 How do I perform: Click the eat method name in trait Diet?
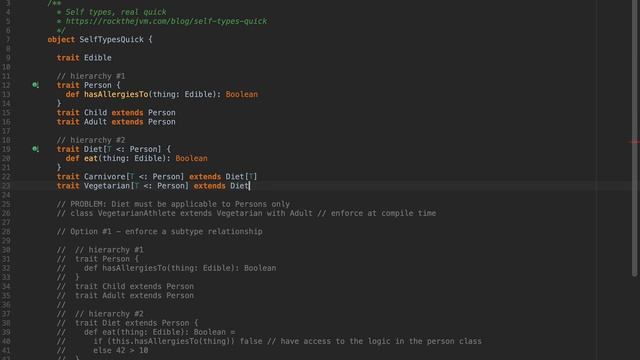tap(91, 158)
